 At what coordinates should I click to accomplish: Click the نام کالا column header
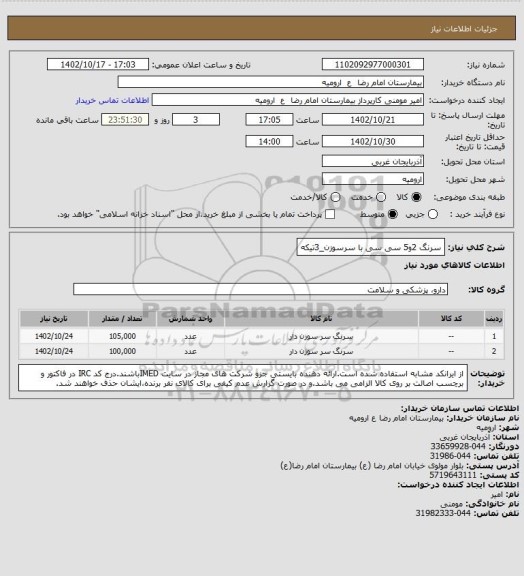click(322, 318)
